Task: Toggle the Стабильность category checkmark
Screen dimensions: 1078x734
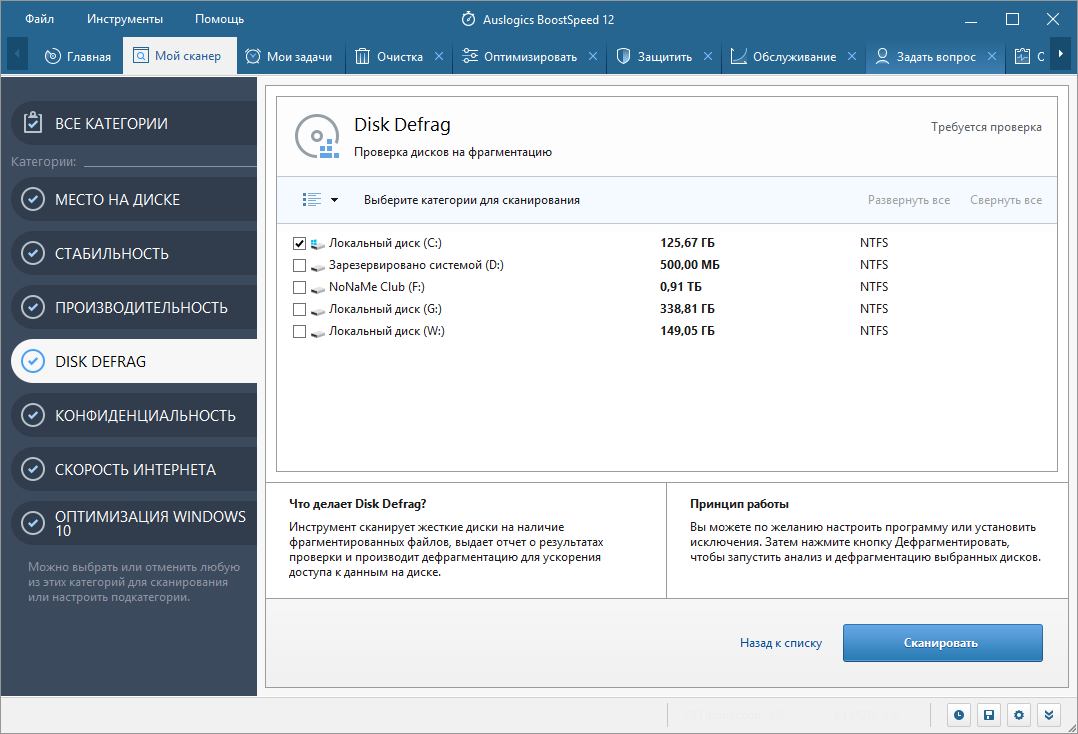Action: (33, 254)
